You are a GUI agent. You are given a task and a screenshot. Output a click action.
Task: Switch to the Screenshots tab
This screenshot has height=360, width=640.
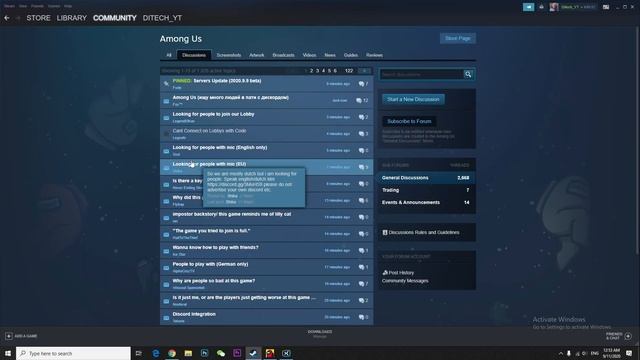tap(229, 55)
